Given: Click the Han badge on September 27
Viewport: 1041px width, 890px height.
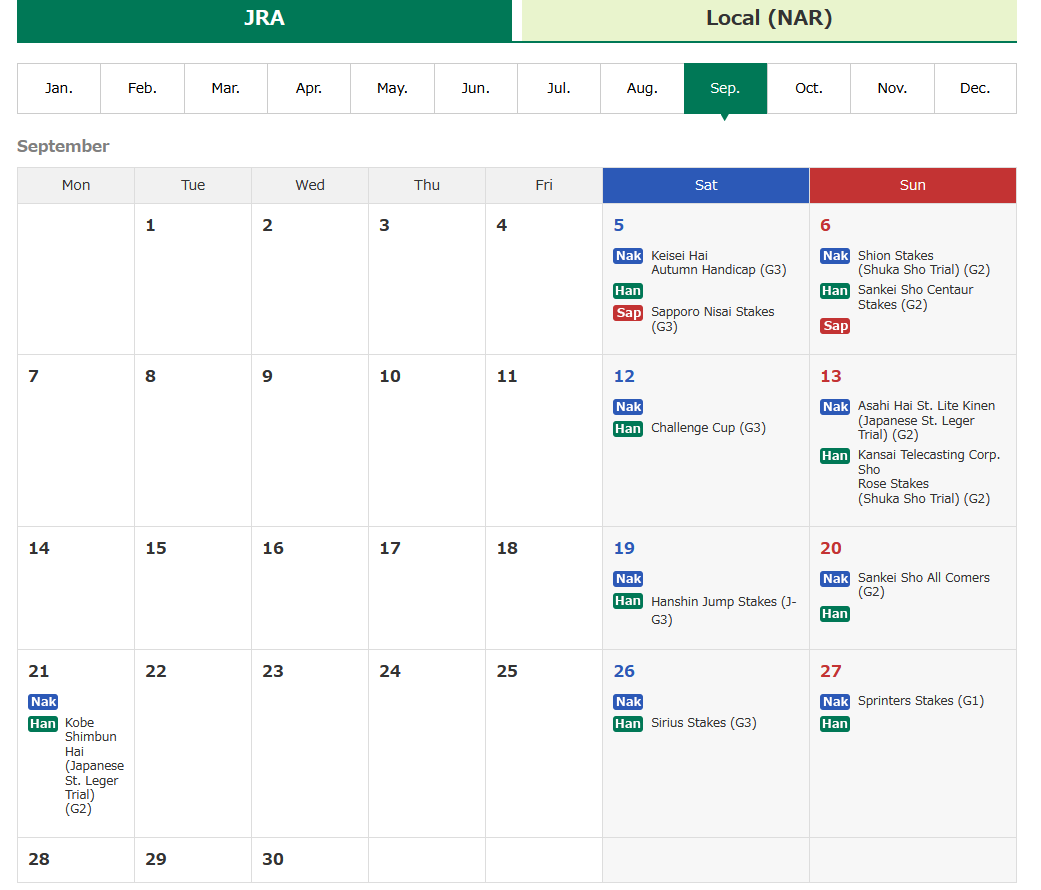Looking at the screenshot, I should (x=835, y=723).
